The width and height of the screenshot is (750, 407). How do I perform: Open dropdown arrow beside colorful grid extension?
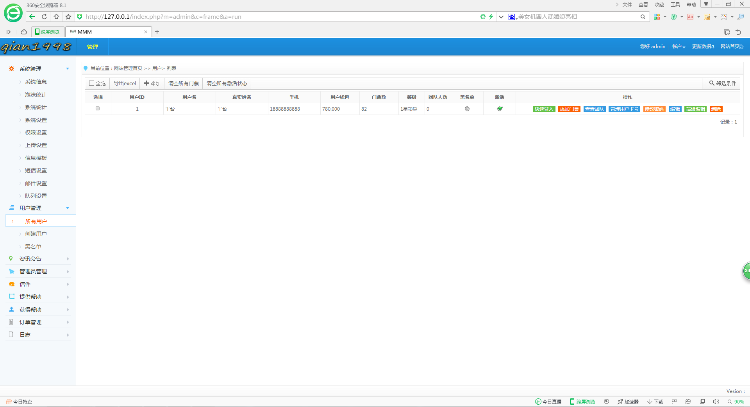[665, 17]
